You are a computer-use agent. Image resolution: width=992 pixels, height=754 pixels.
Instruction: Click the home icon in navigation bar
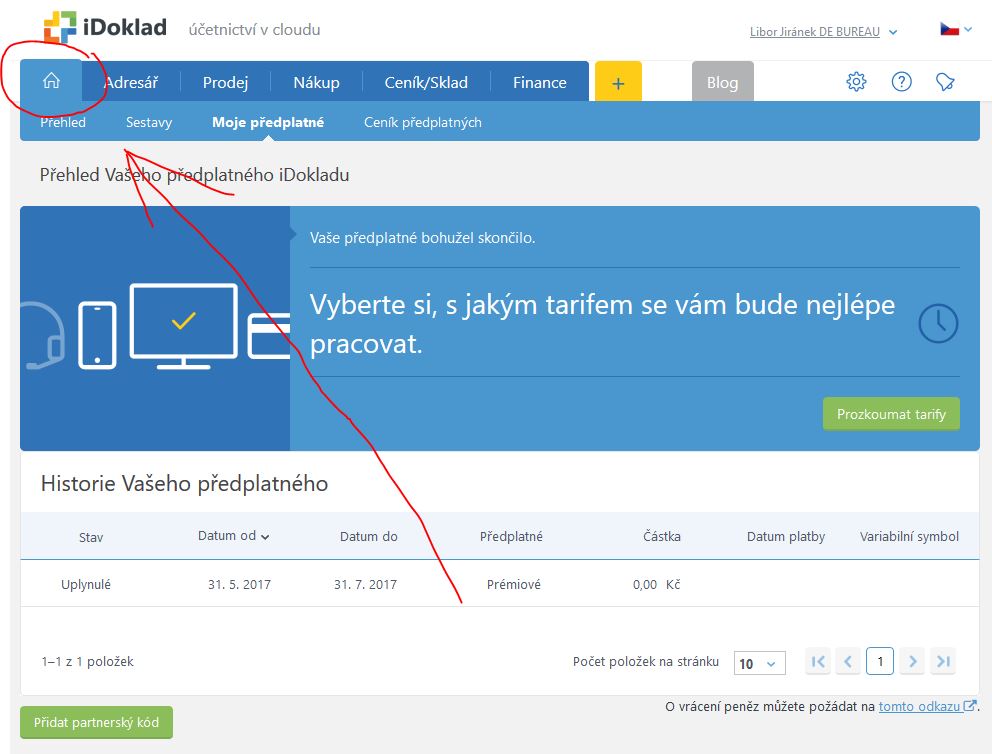pos(51,82)
